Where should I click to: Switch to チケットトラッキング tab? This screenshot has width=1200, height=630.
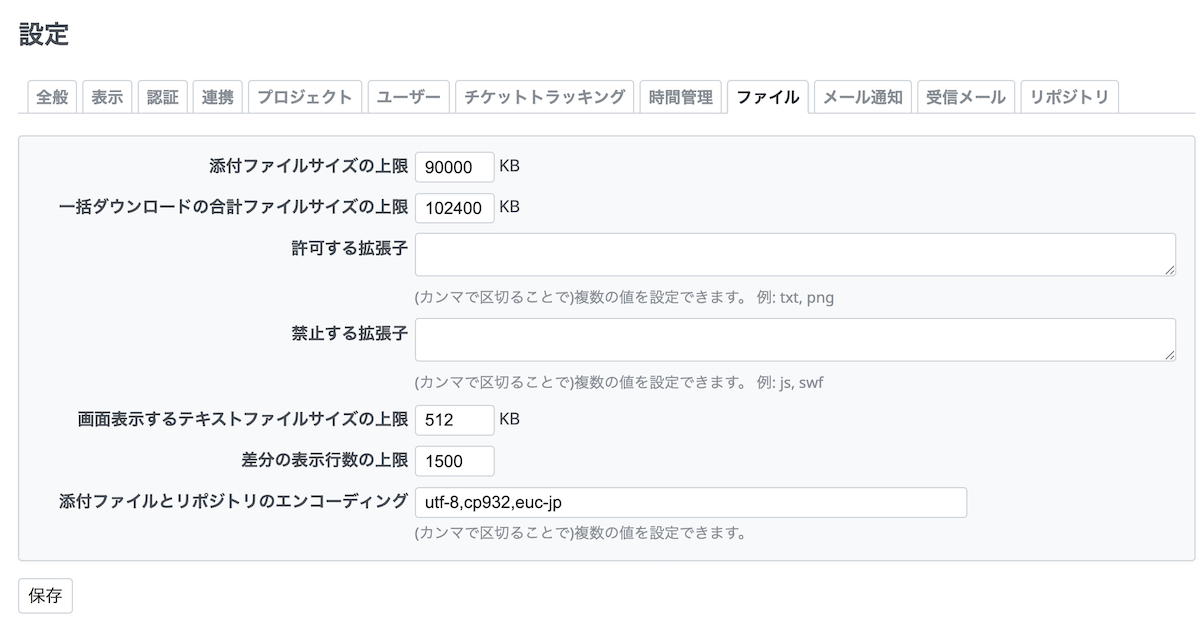(x=545, y=97)
